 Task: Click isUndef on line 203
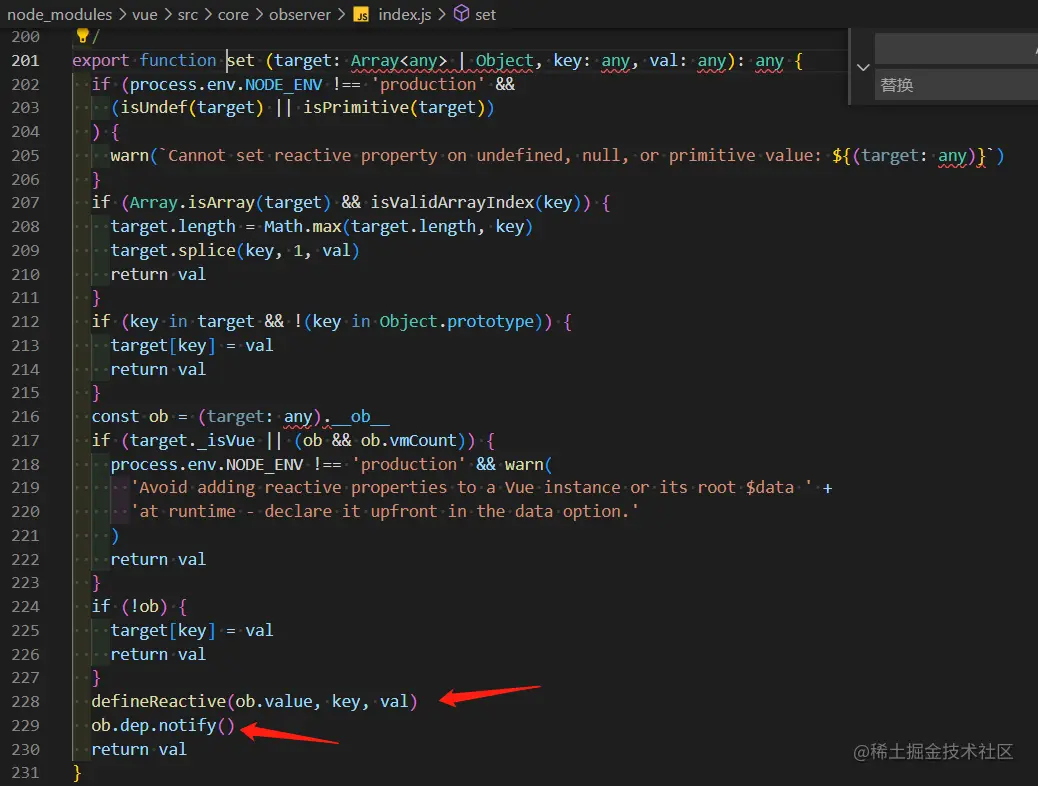click(x=154, y=107)
